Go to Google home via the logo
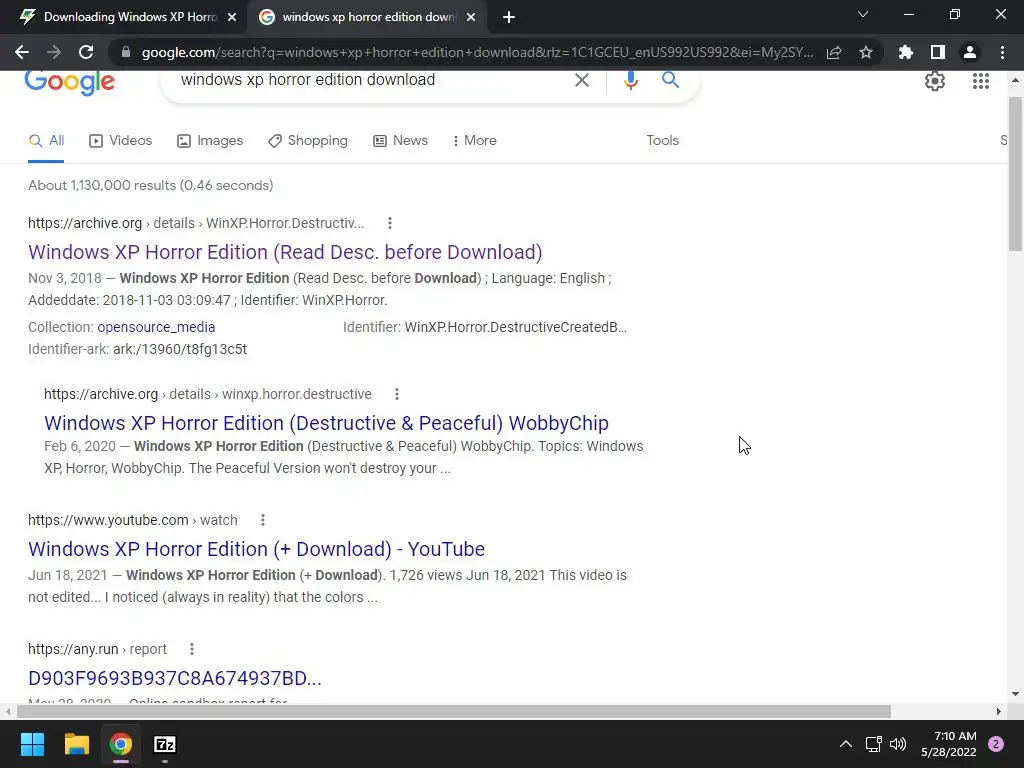1024x768 pixels. 69,82
